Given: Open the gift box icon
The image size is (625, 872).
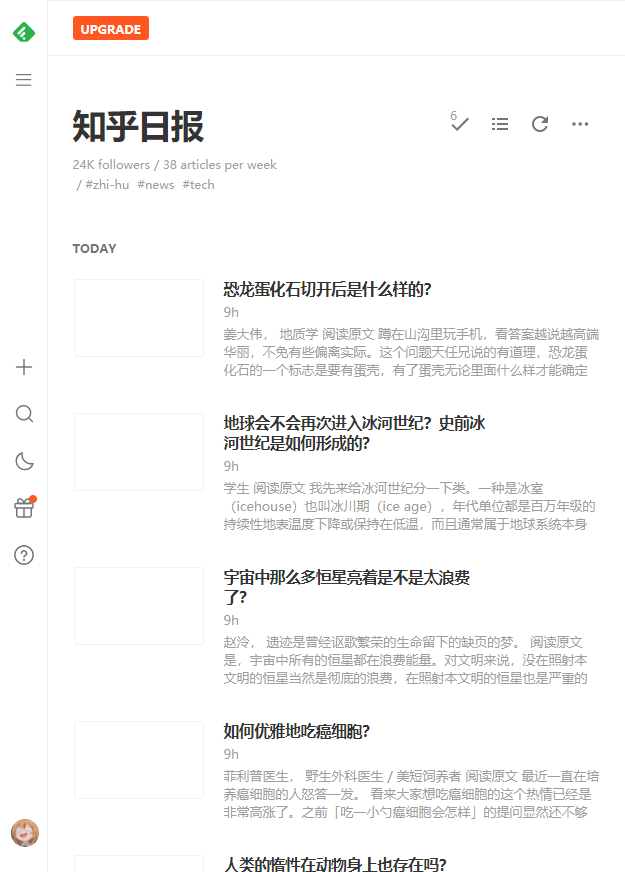Looking at the screenshot, I should tap(24, 508).
